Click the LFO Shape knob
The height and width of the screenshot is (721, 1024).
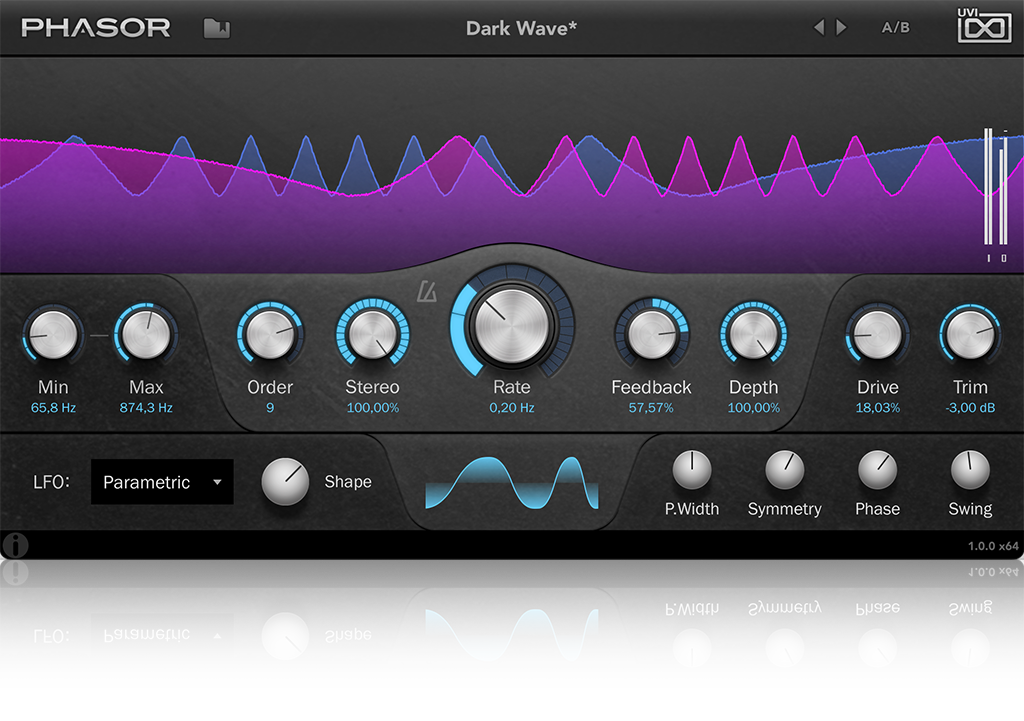(x=285, y=481)
